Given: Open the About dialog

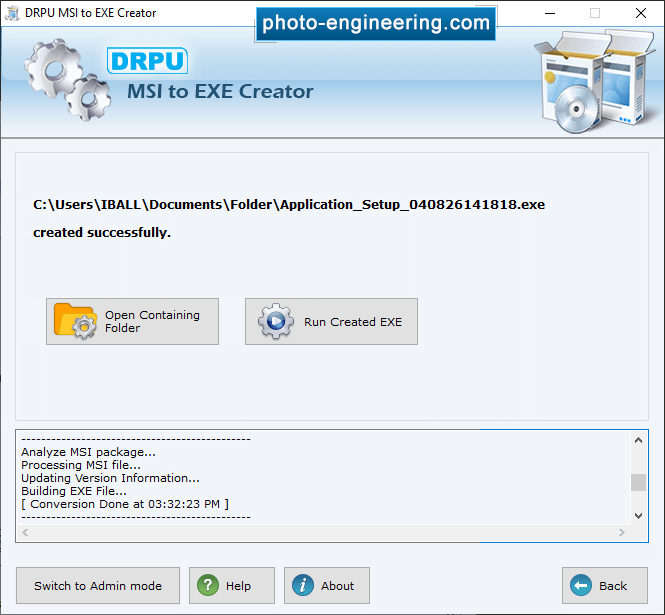Looking at the screenshot, I should [x=327, y=586].
